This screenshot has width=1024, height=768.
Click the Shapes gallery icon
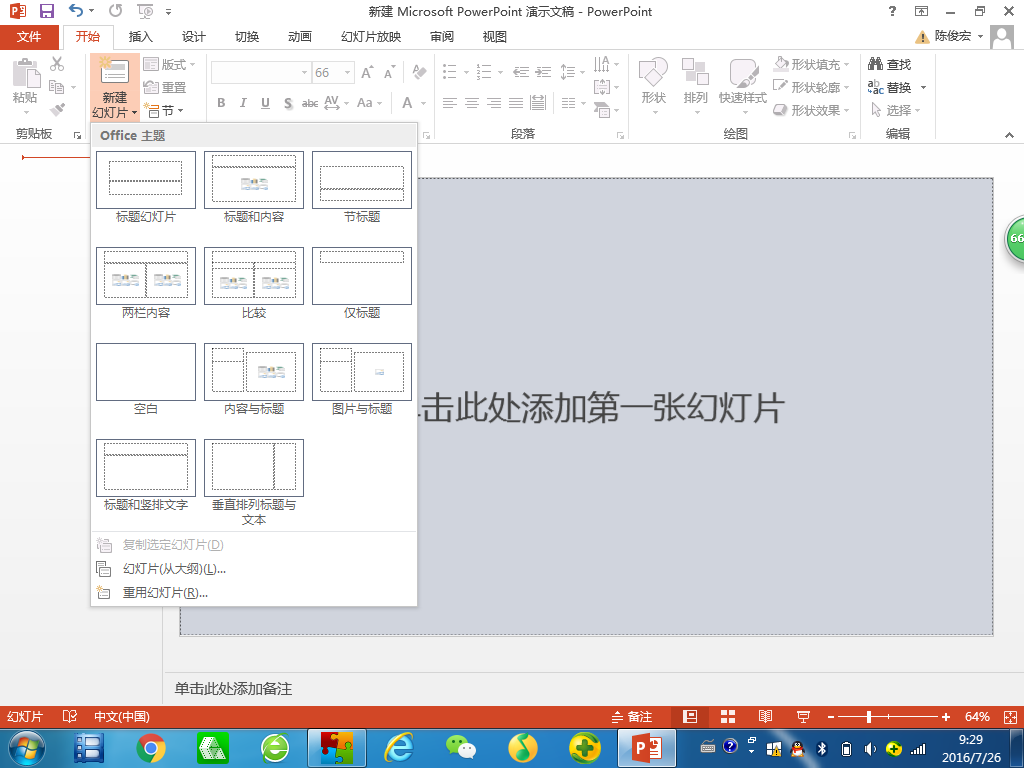tap(653, 72)
